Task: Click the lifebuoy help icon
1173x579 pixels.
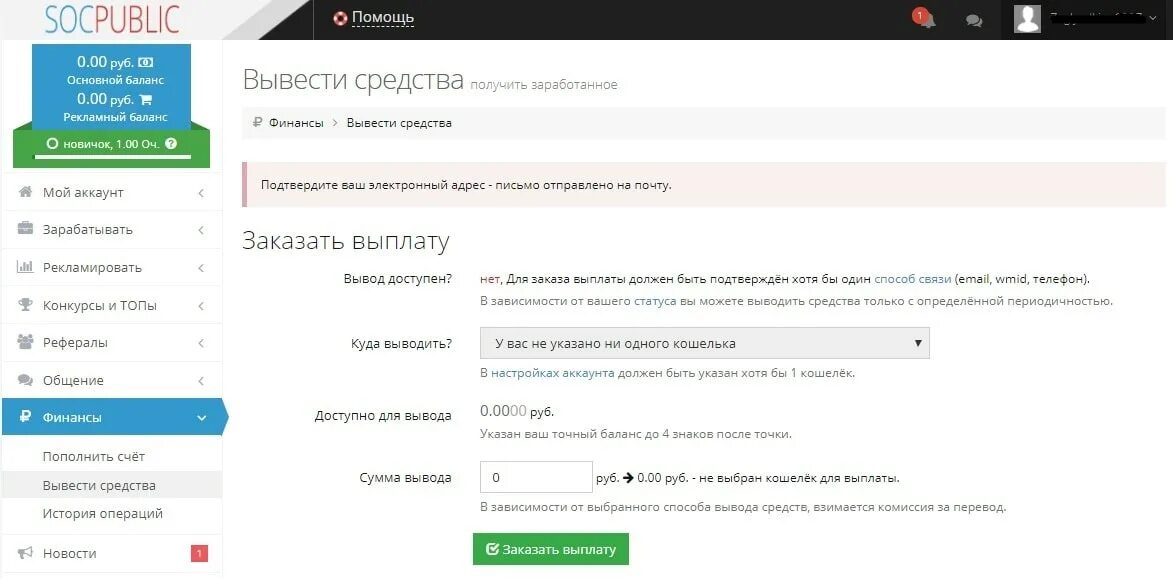Action: coord(340,18)
